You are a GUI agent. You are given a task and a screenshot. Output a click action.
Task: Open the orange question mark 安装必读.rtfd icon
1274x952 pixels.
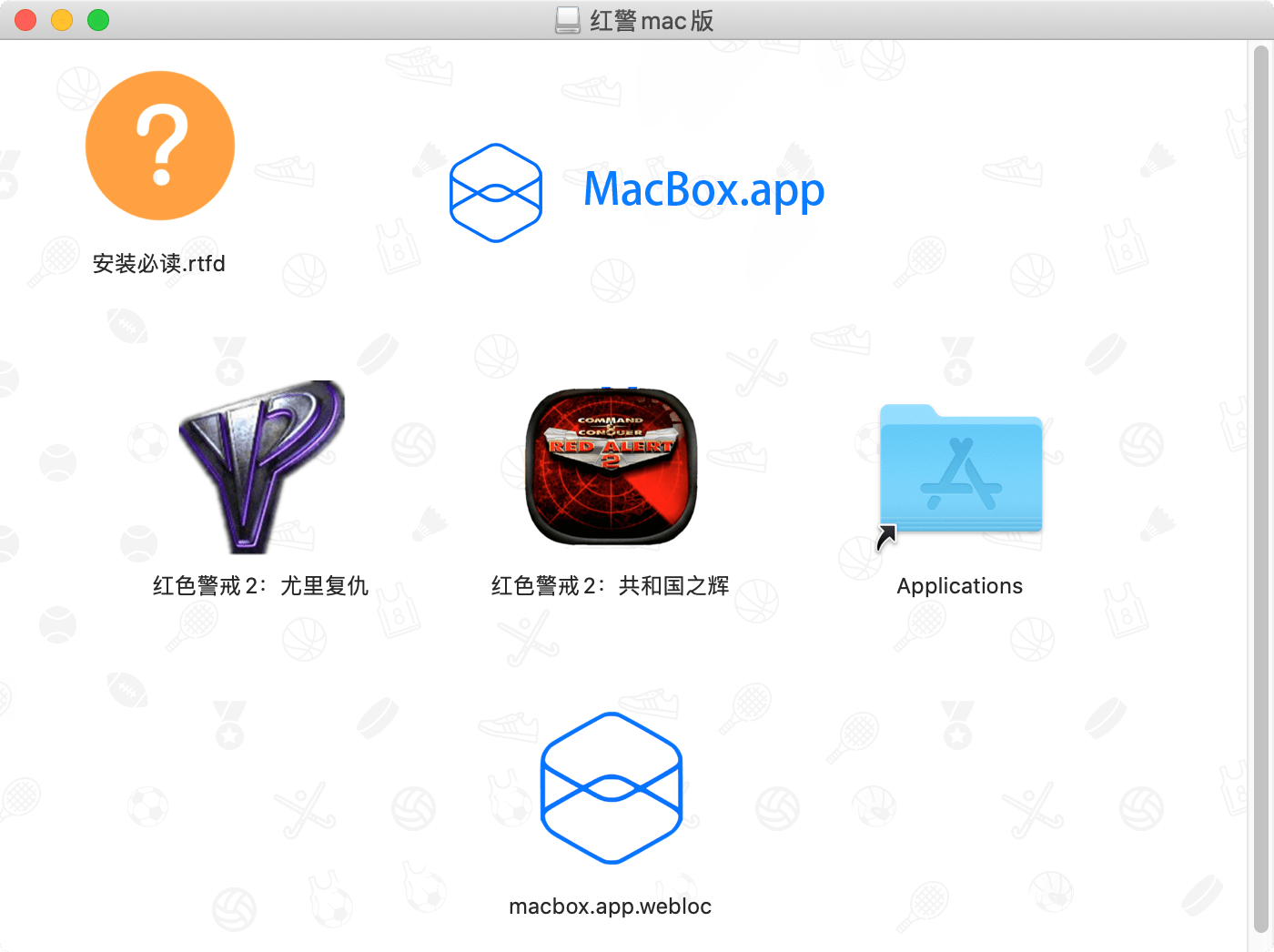[160, 146]
